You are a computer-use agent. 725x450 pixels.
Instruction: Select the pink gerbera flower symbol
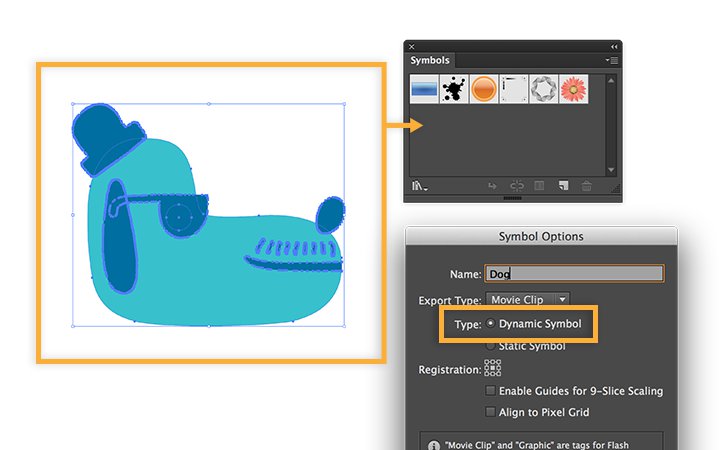pyautogui.click(x=573, y=89)
